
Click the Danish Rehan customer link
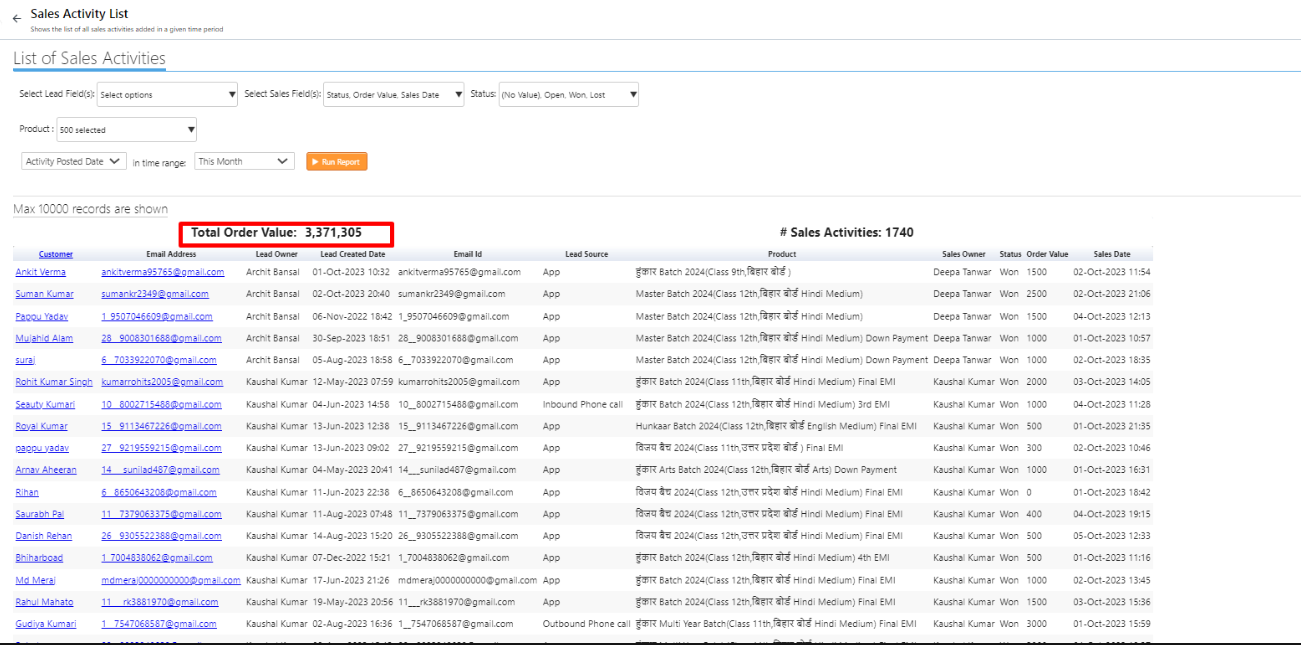[44, 536]
